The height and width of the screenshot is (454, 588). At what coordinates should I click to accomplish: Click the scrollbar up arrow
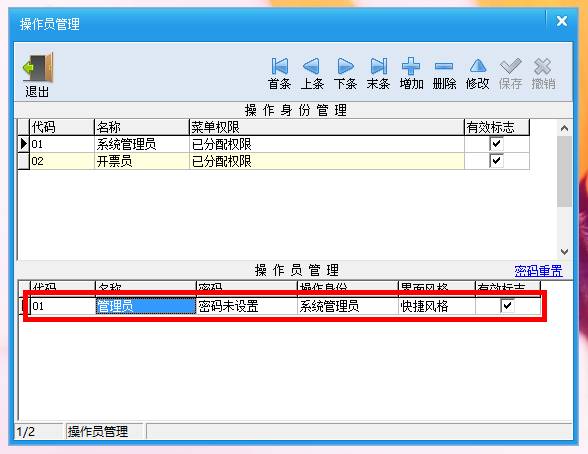click(564, 129)
